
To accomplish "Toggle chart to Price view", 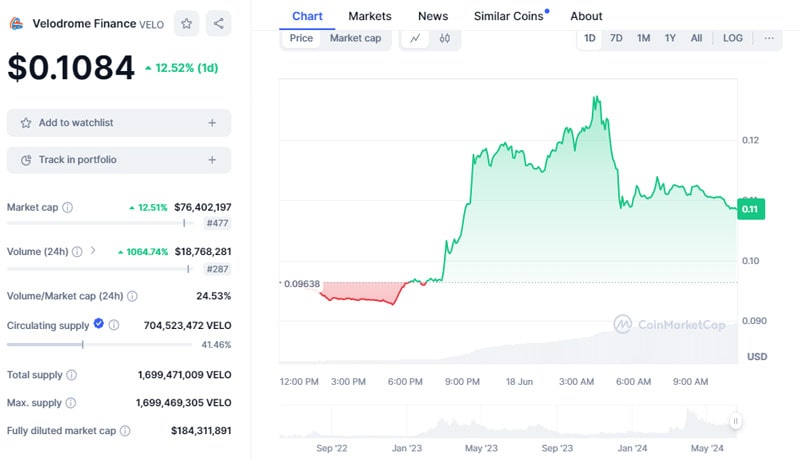I will tap(301, 38).
